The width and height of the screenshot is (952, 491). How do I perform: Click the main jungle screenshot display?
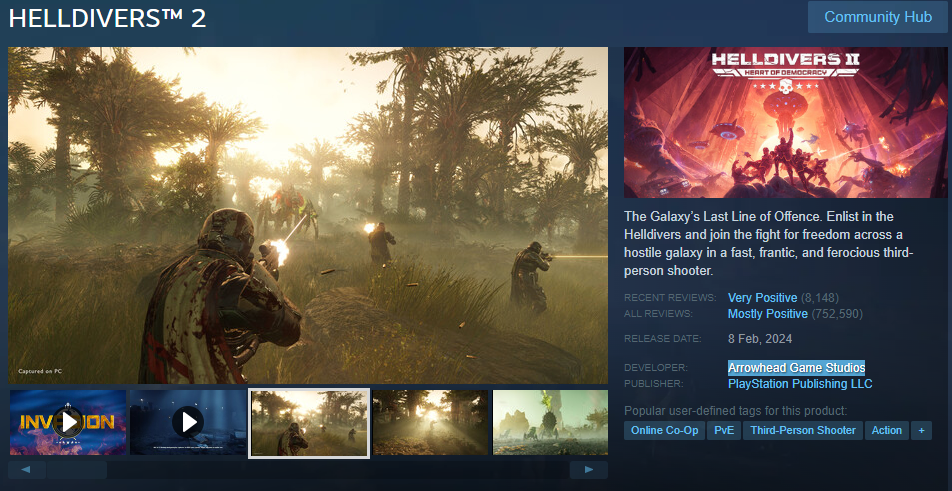(x=308, y=215)
